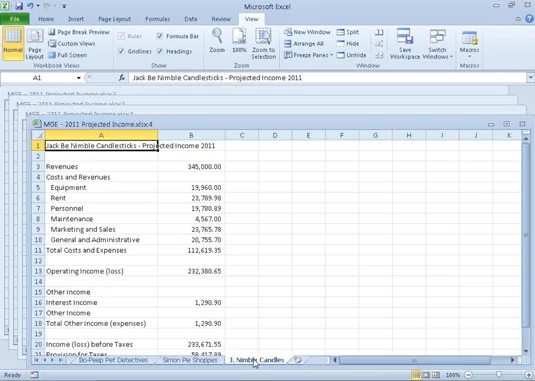
Task: Click the zoom out minus button
Action: 469,375
